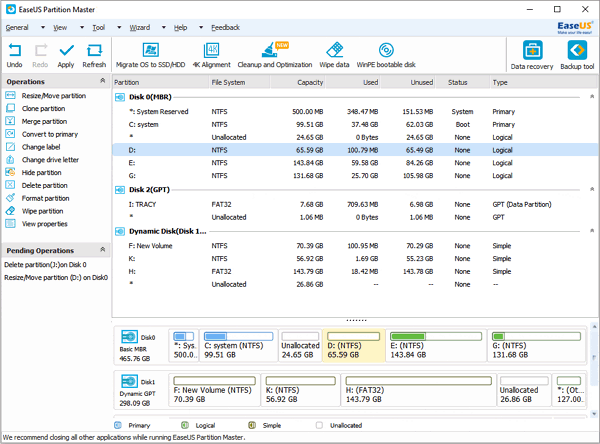Select the System Reserved partition row

pyautogui.click(x=355, y=111)
